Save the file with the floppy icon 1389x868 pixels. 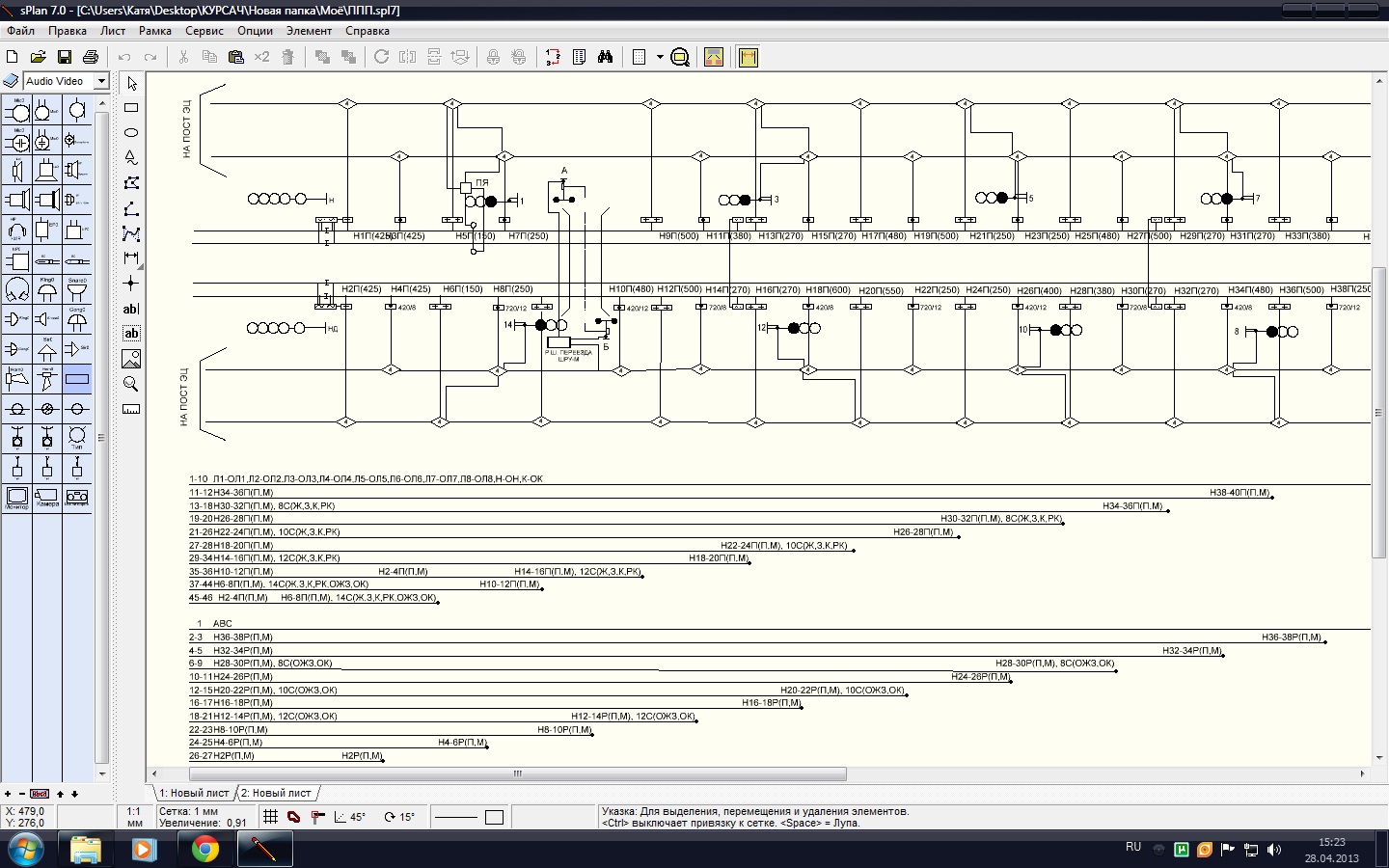tap(65, 57)
